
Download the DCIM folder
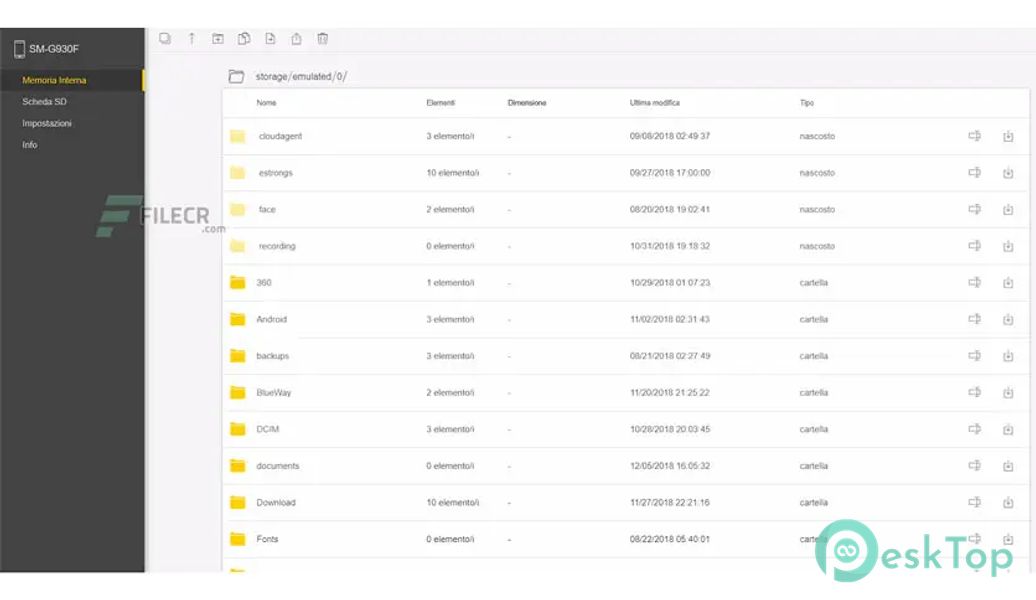pyautogui.click(x=1008, y=430)
